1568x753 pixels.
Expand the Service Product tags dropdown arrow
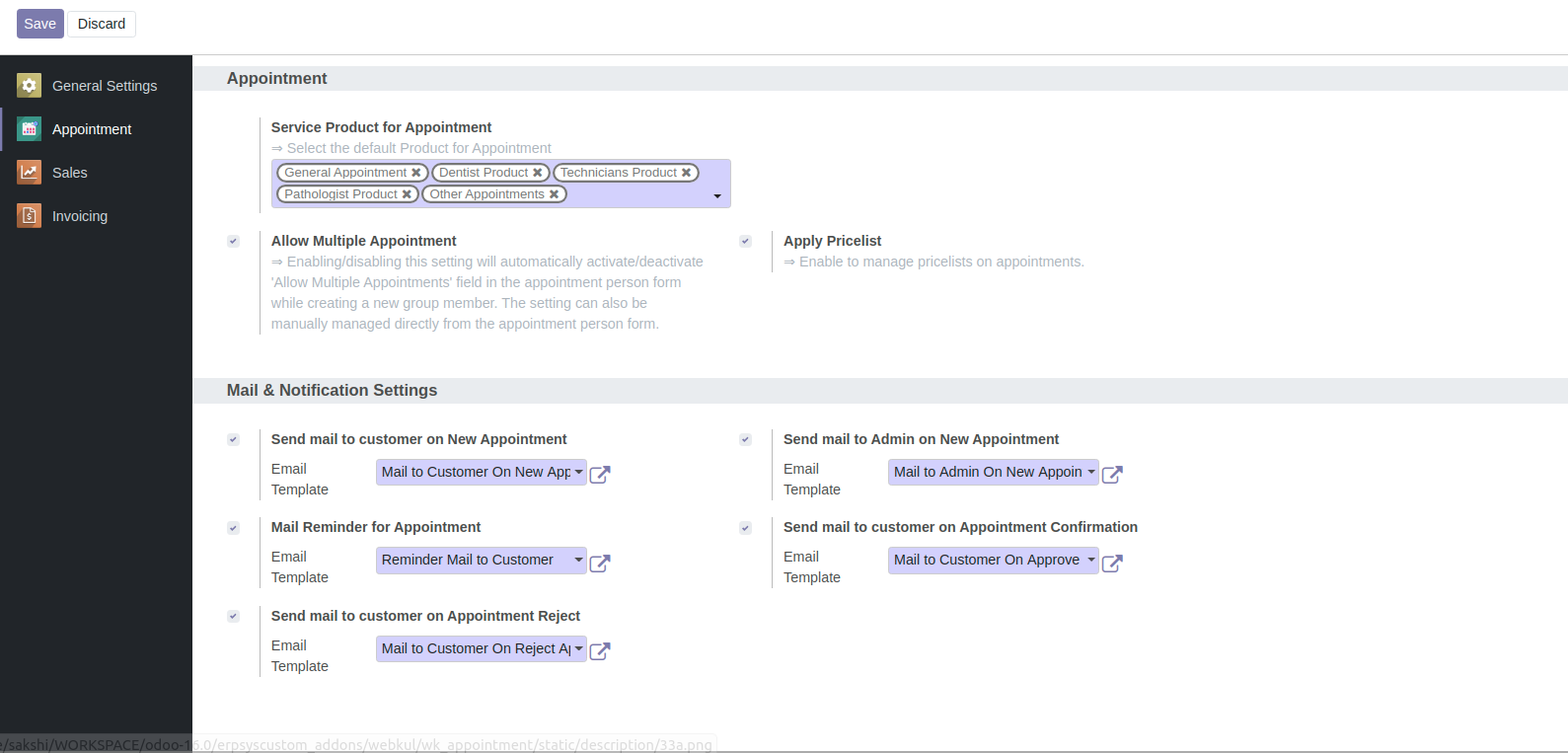(x=717, y=195)
